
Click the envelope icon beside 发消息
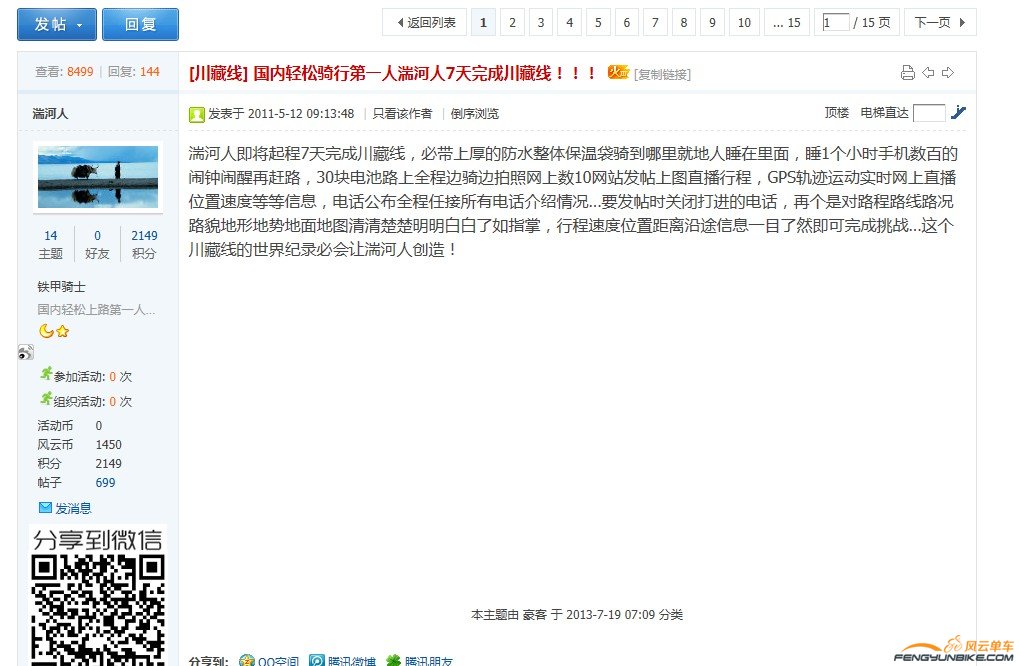[x=45, y=508]
